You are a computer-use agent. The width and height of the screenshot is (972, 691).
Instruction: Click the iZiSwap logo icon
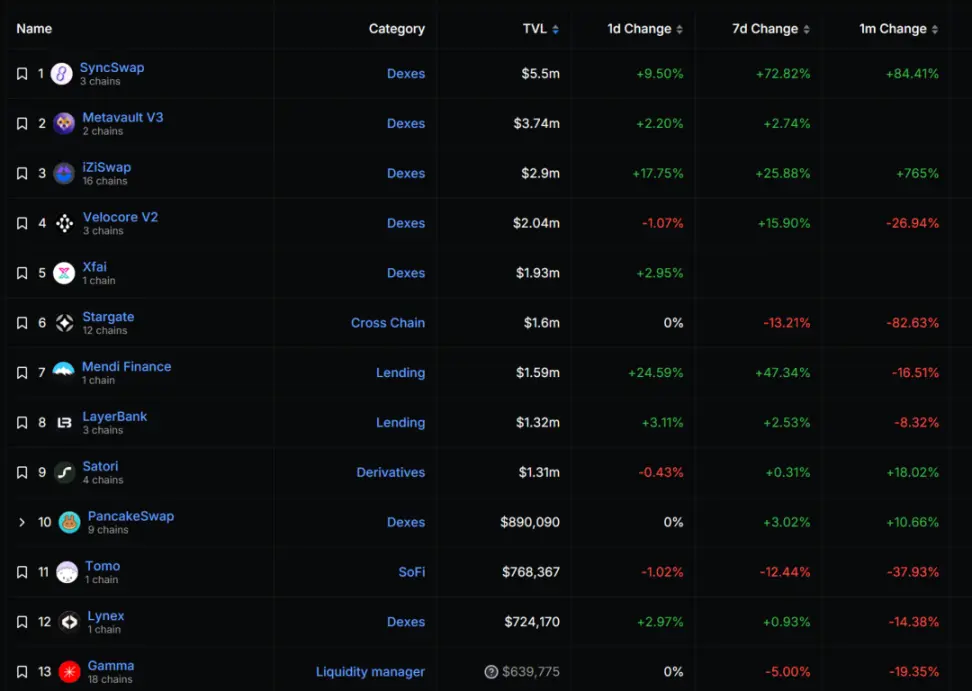point(64,174)
